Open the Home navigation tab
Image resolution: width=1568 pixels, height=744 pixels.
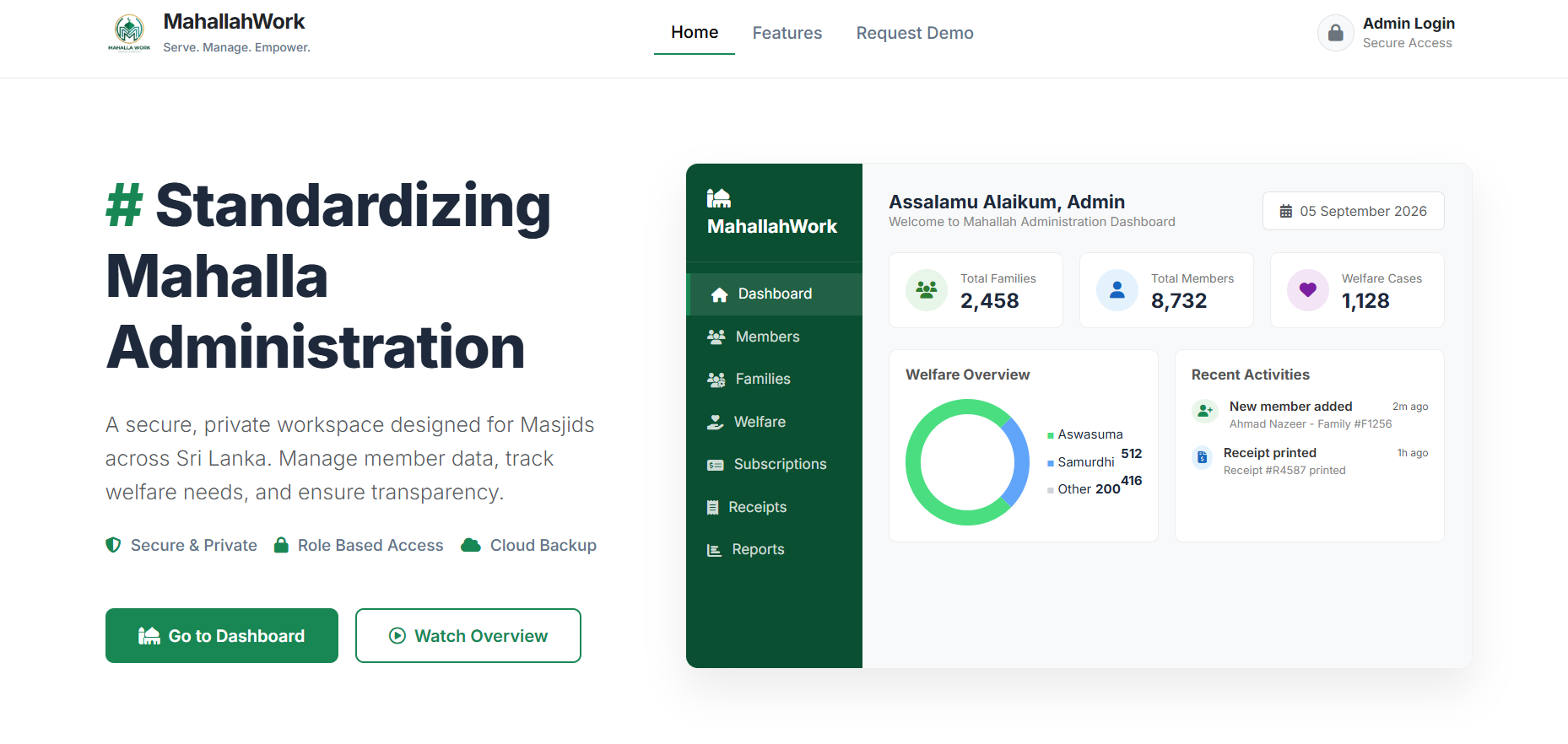(695, 32)
